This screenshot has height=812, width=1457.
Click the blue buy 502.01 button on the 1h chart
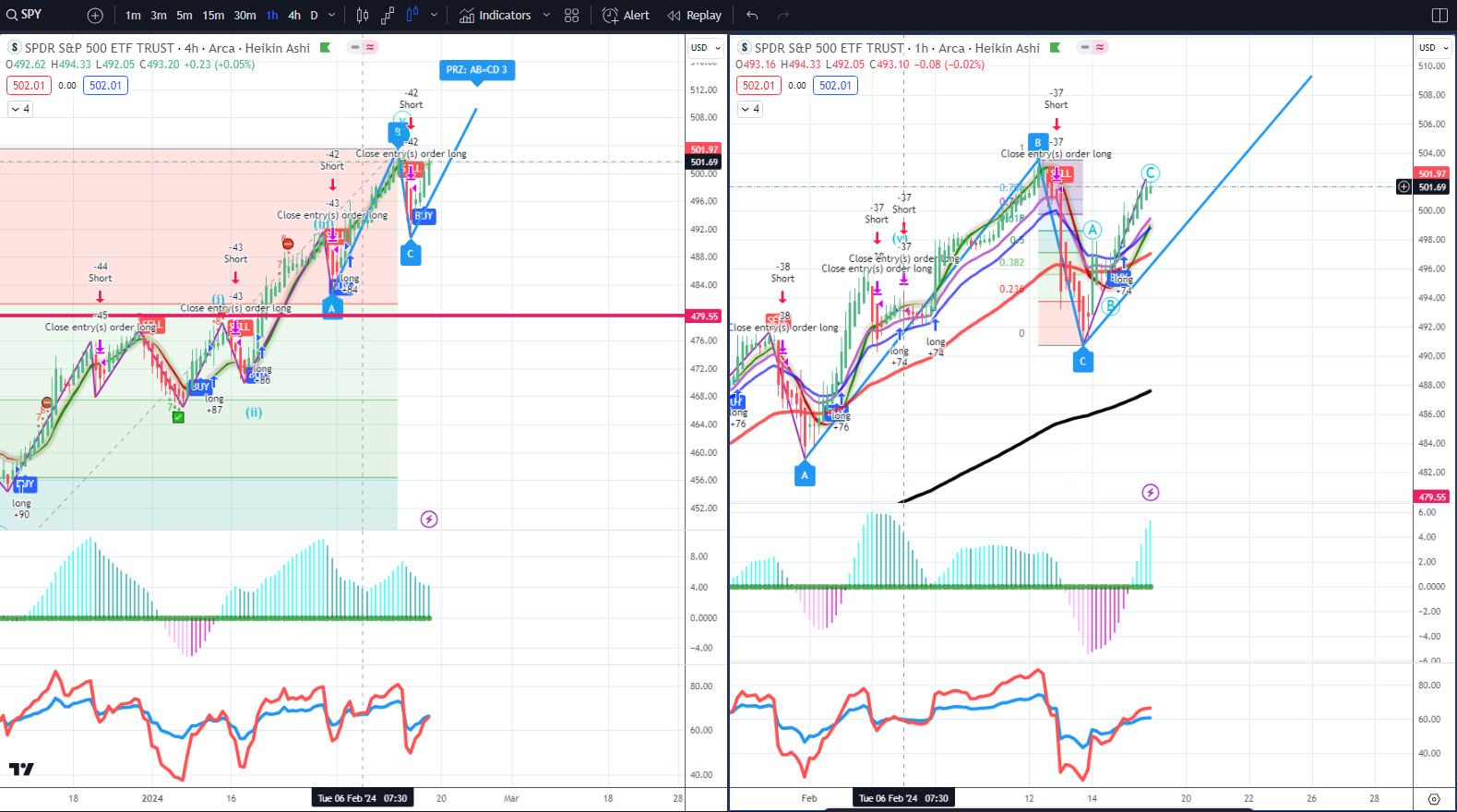click(835, 85)
